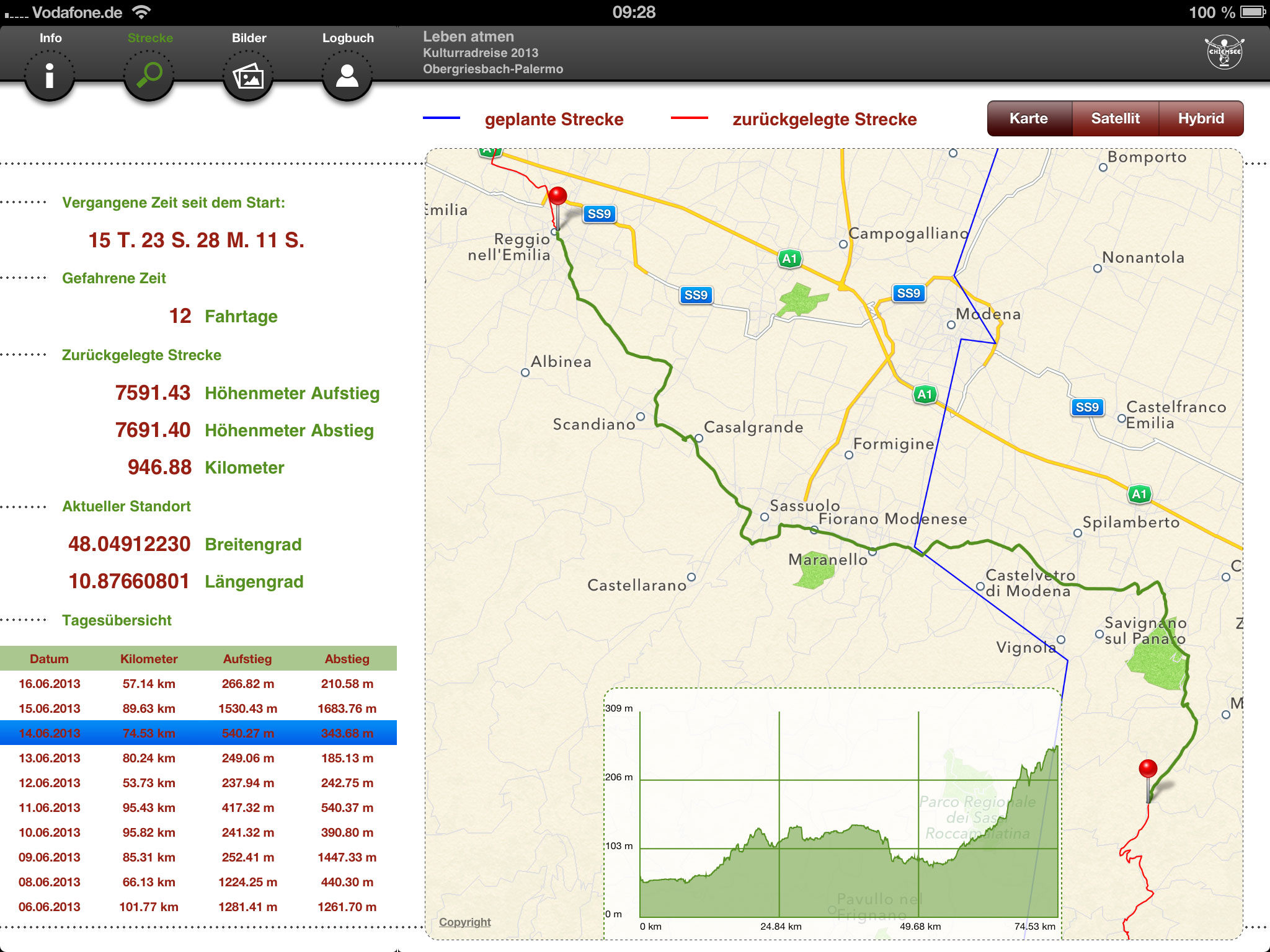This screenshot has height=952, width=1270.
Task: Tap the zurückgelegte Strecke legend label
Action: click(824, 119)
